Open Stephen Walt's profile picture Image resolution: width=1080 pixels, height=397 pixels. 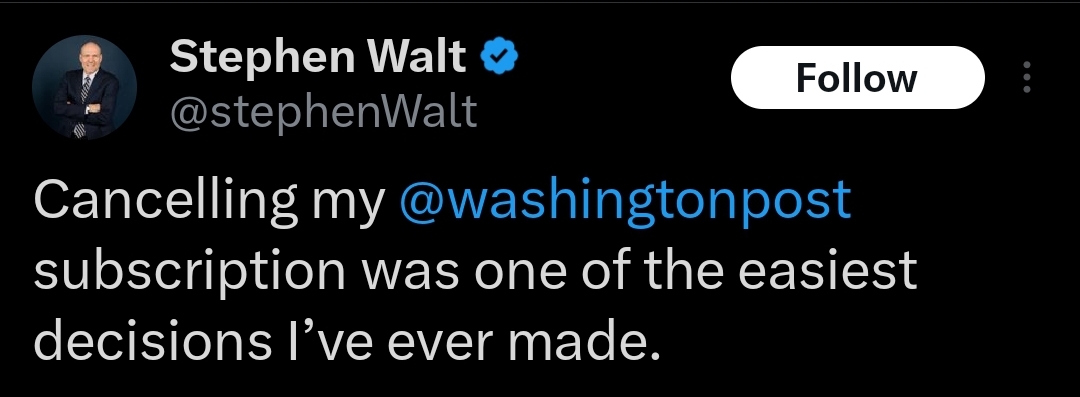point(84,88)
